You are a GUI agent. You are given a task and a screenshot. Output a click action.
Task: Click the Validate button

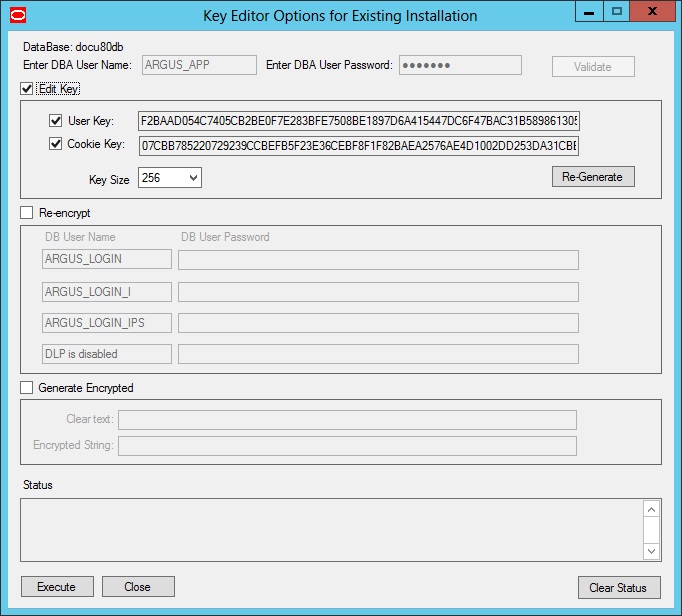(x=593, y=67)
